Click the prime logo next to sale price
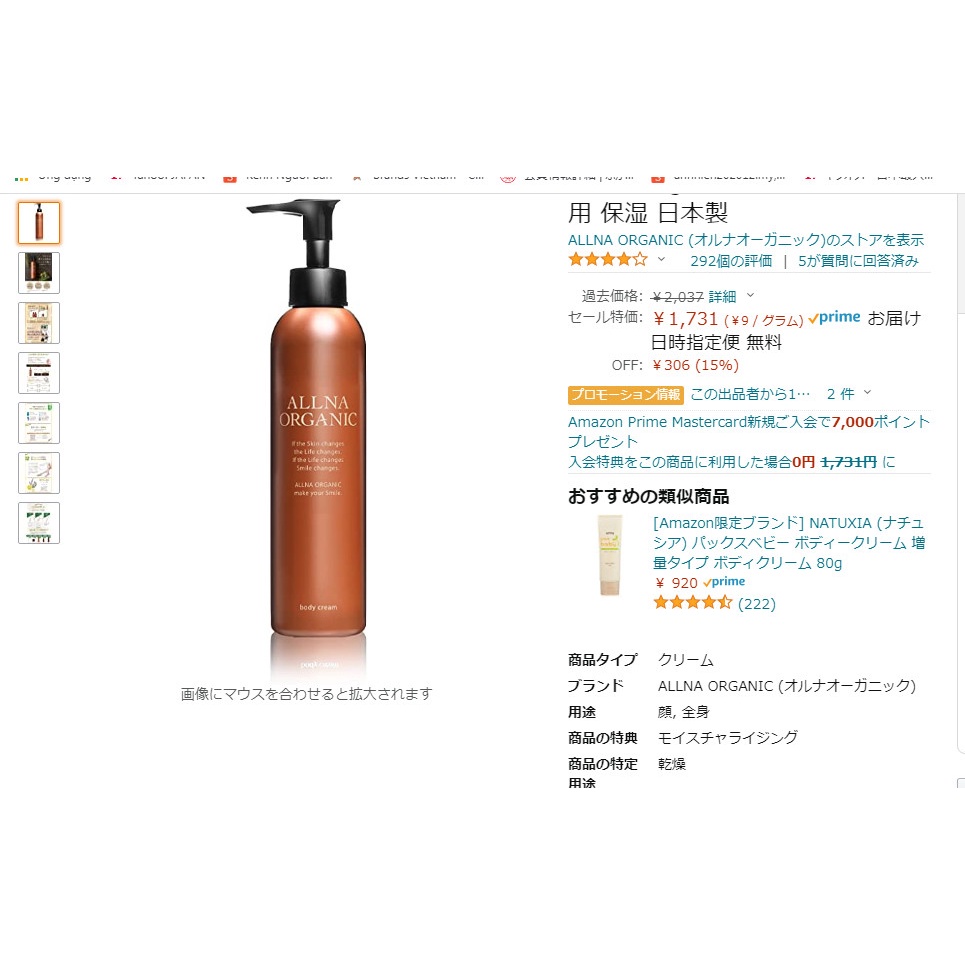This screenshot has height=965, width=965. (834, 318)
